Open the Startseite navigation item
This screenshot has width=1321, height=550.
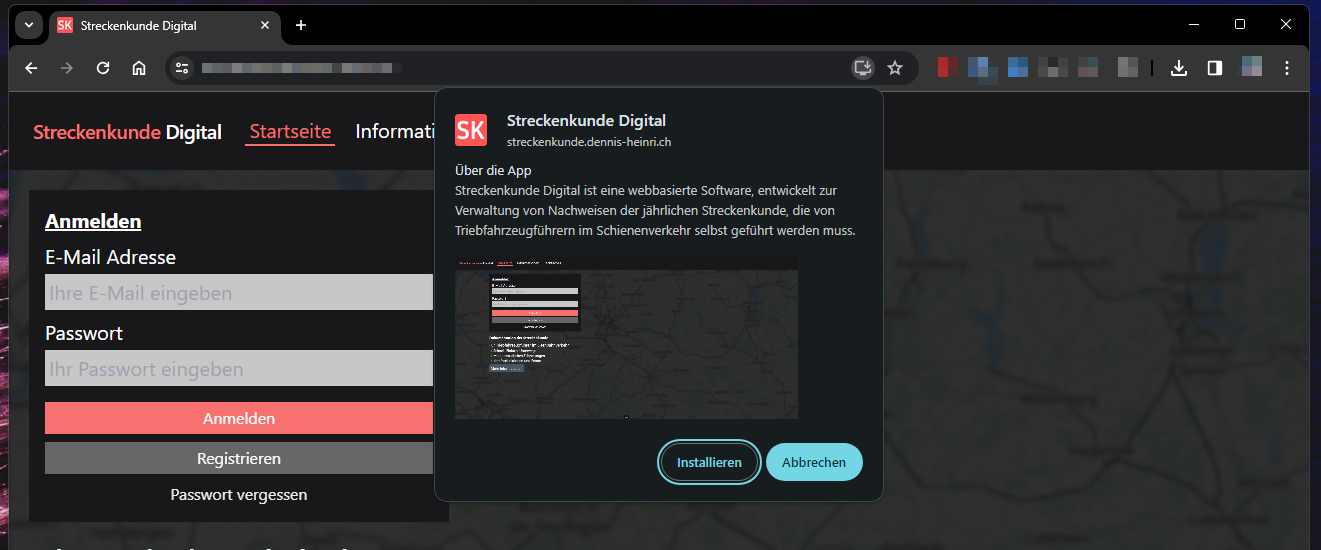tap(290, 132)
